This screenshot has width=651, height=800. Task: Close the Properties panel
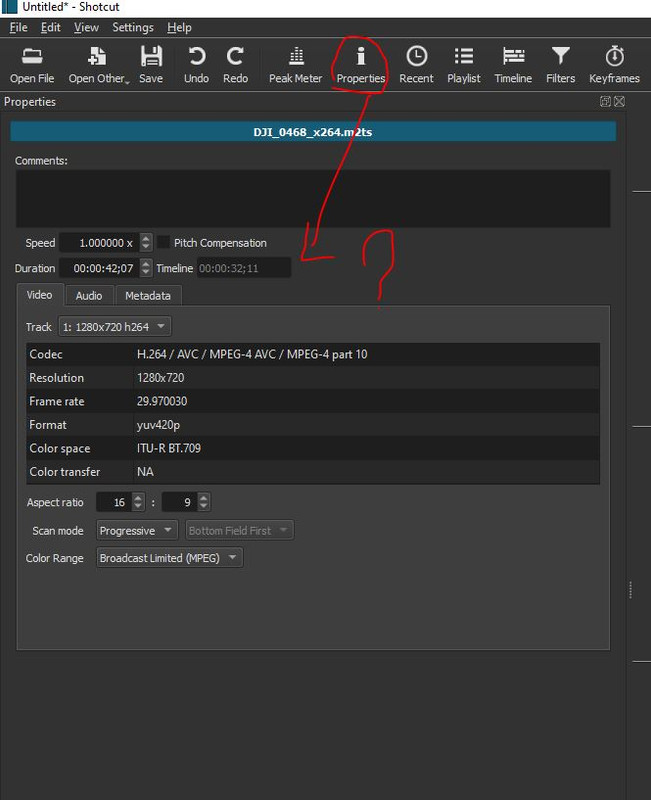coord(619,102)
